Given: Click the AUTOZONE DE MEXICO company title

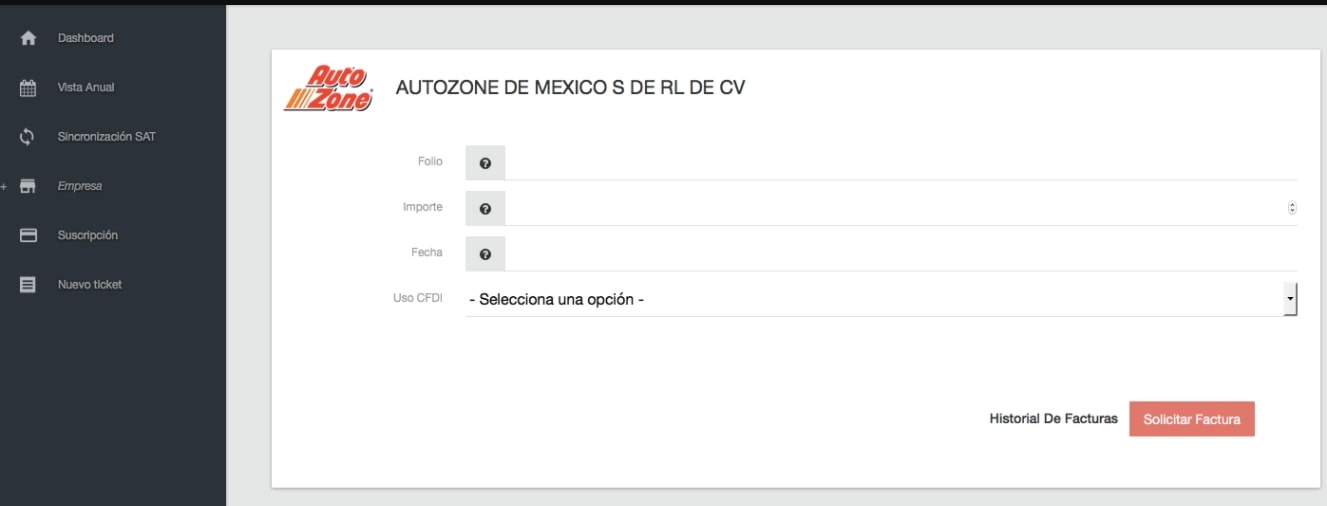Looking at the screenshot, I should click(x=570, y=88).
